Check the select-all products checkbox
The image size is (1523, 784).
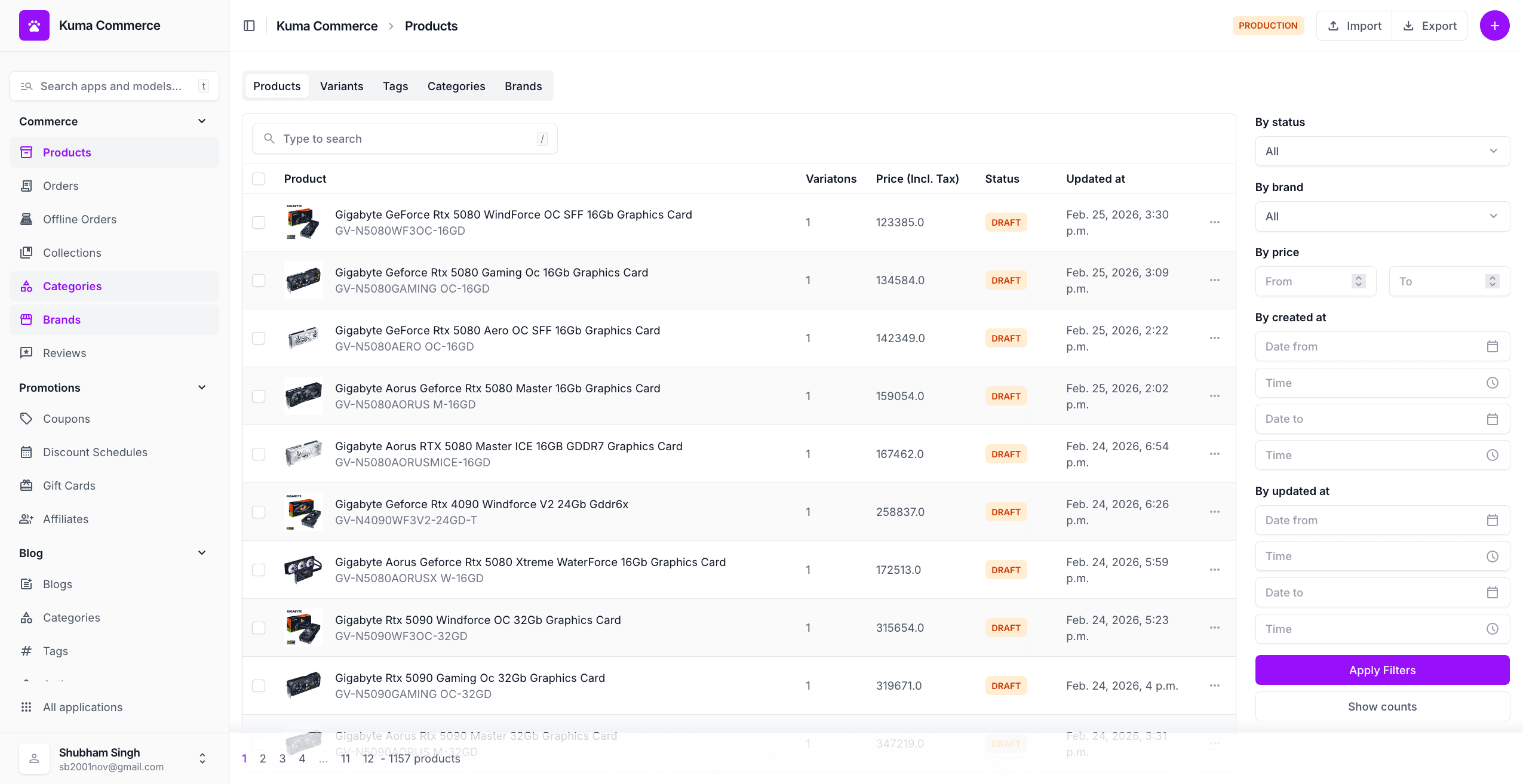[x=259, y=179]
